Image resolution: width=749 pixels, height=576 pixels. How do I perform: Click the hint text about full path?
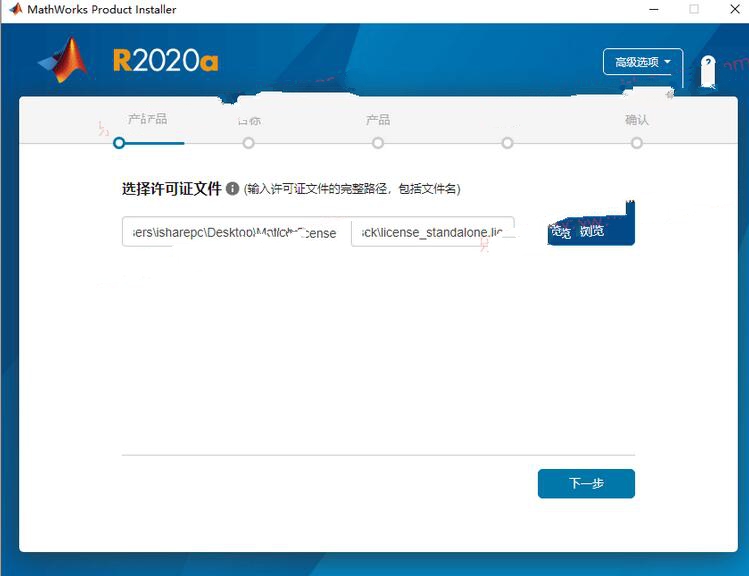click(x=352, y=189)
